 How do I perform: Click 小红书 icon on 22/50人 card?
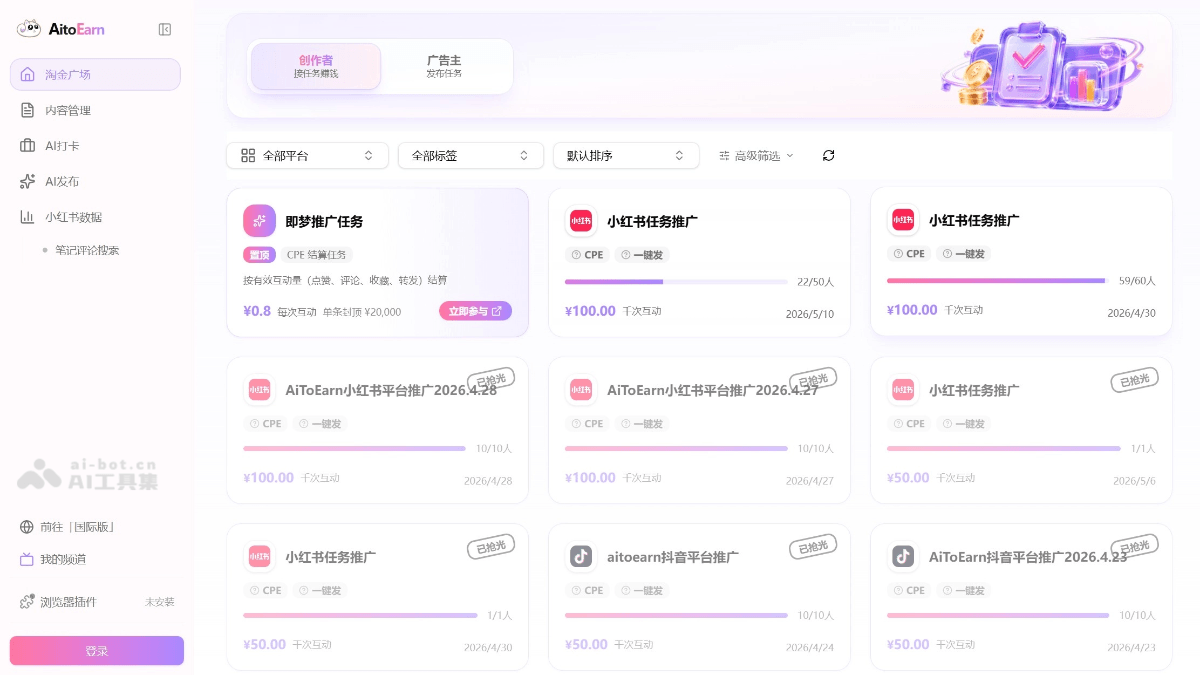(581, 221)
